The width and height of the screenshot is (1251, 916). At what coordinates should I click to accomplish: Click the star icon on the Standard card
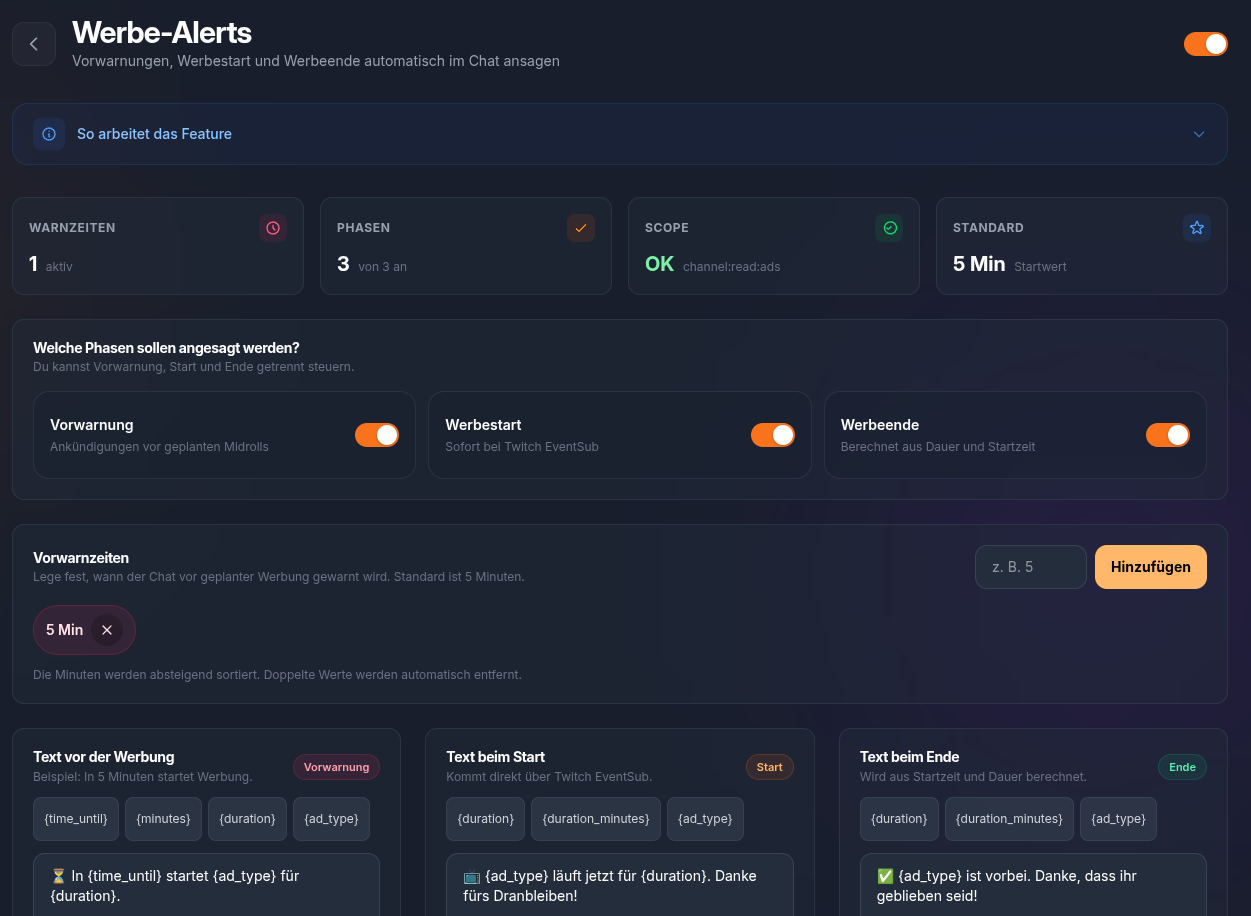pyautogui.click(x=1197, y=227)
